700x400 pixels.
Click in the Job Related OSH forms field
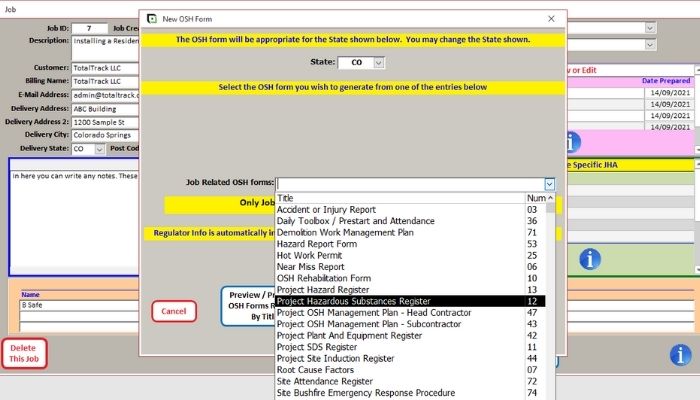click(x=410, y=184)
